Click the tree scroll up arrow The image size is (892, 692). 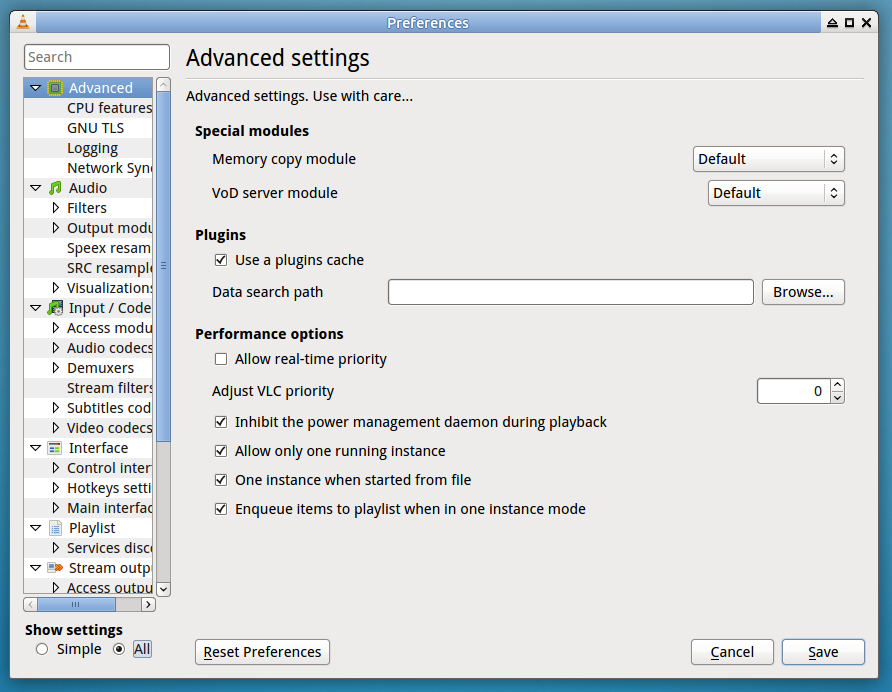pyautogui.click(x=163, y=85)
